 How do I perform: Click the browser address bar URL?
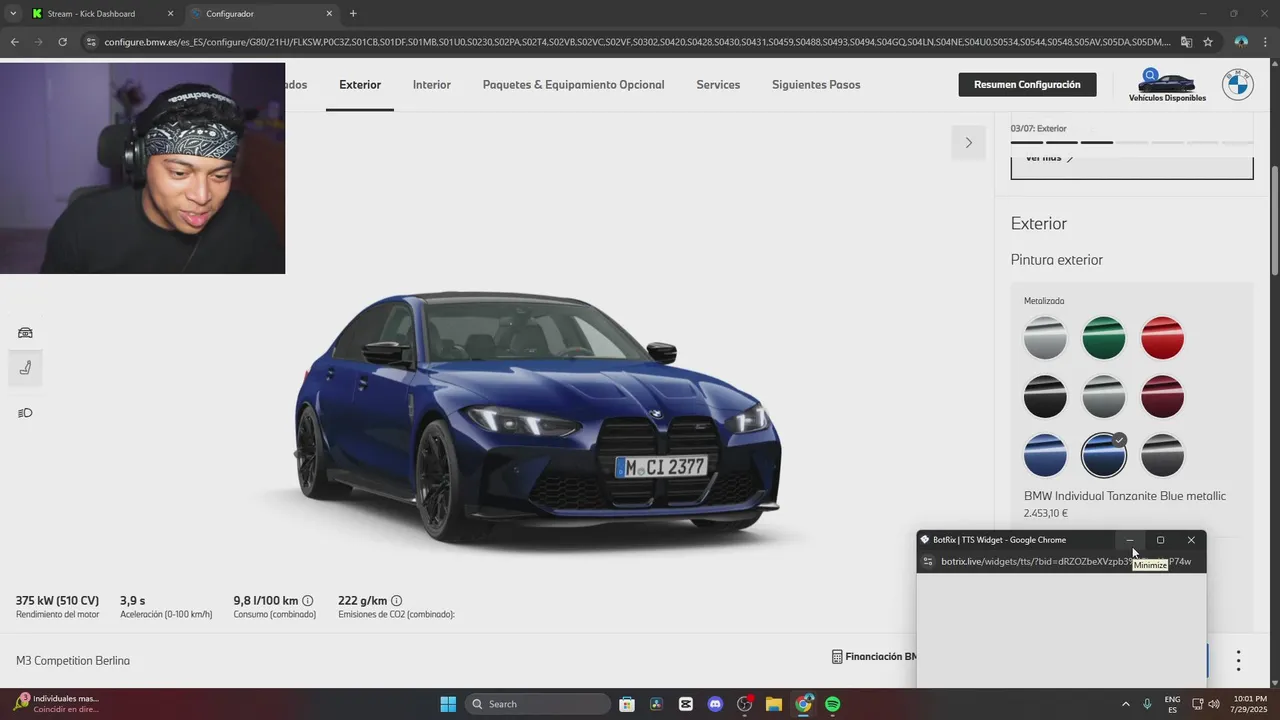636,42
